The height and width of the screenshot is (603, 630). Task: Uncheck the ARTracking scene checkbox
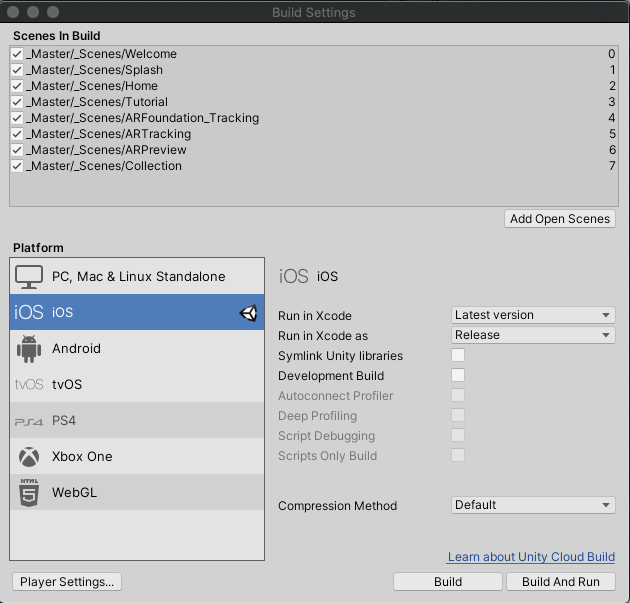click(x=17, y=134)
